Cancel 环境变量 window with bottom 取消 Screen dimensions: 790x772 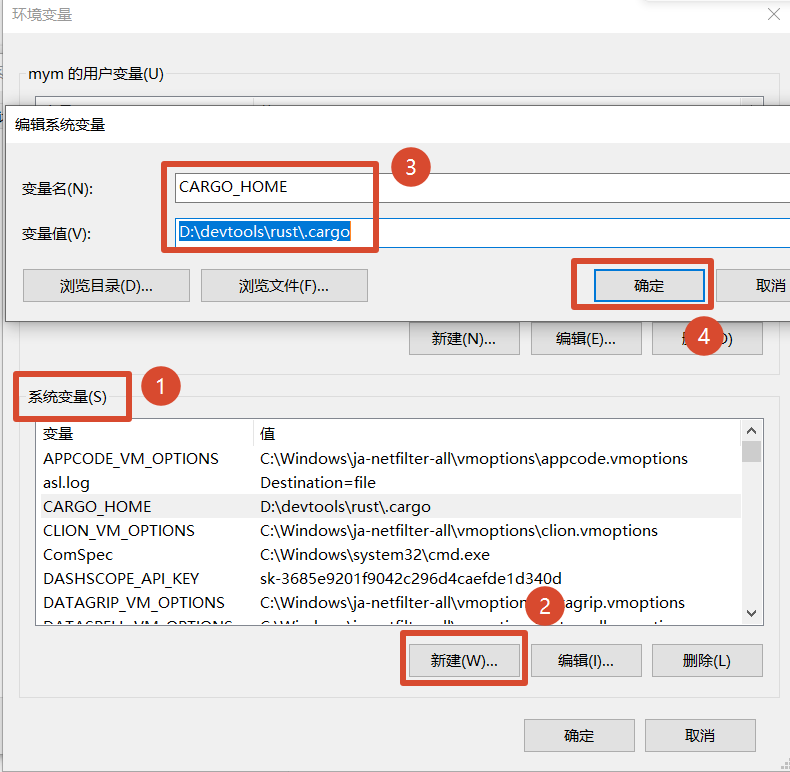tap(700, 735)
